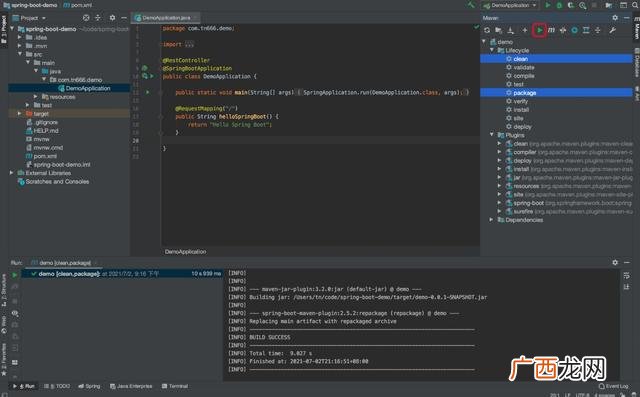Run the selected Maven build phases
This screenshot has height=397, width=640.
[540, 30]
